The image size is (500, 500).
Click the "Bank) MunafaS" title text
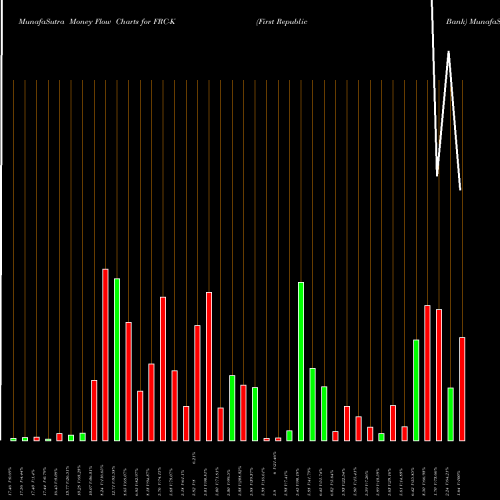click(473, 22)
